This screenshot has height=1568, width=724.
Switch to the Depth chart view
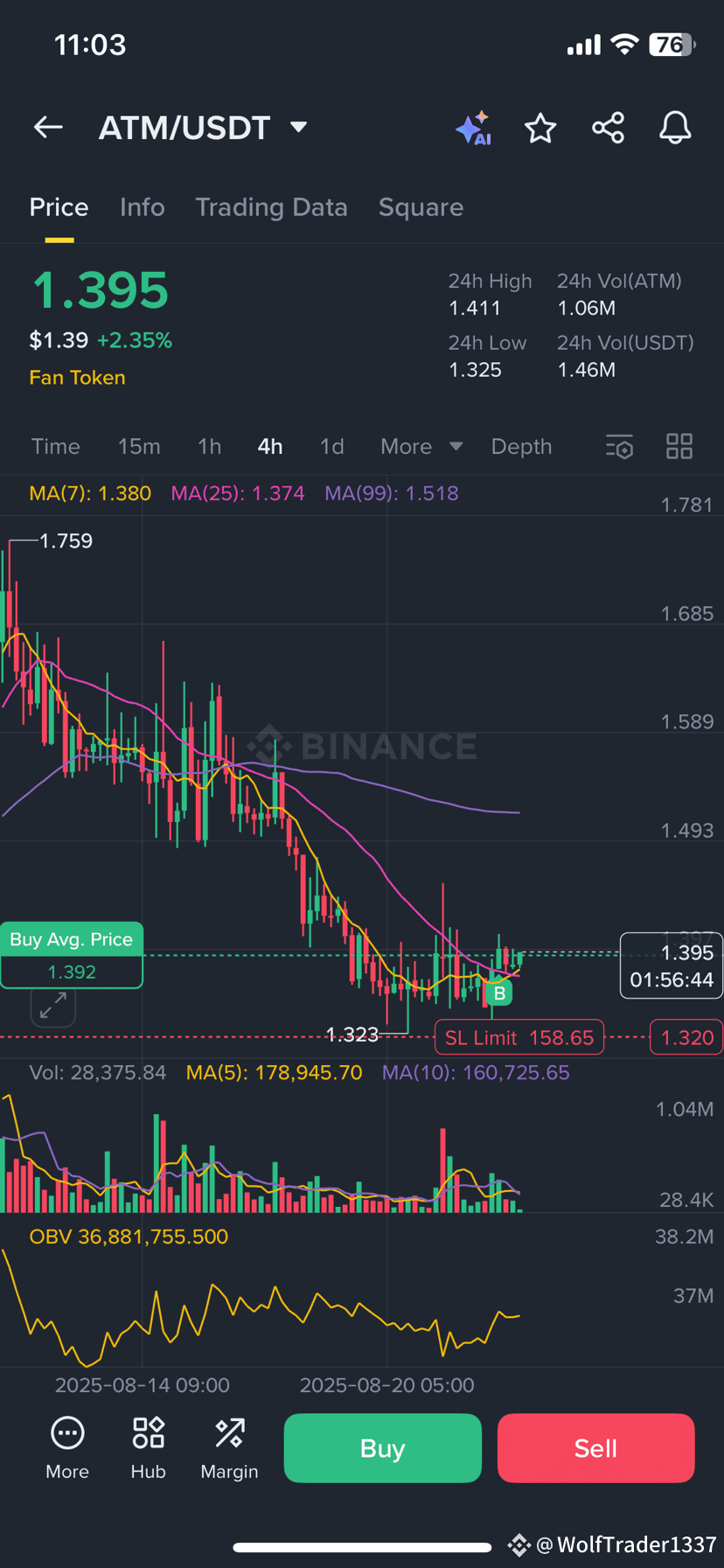tap(521, 447)
